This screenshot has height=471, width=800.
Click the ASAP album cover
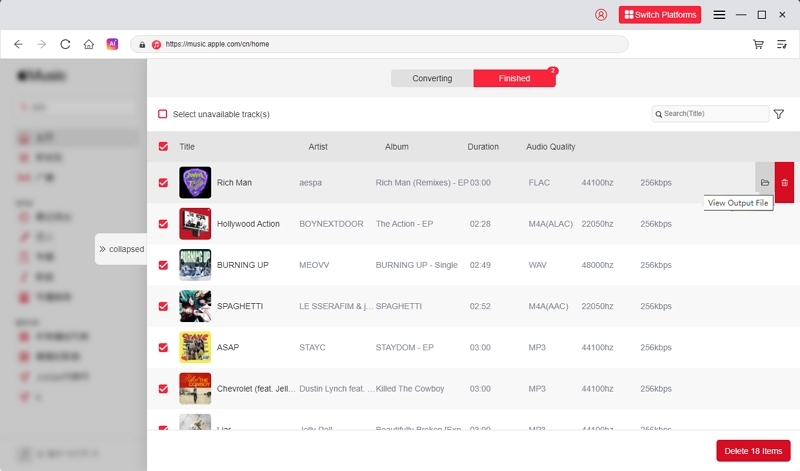click(195, 348)
